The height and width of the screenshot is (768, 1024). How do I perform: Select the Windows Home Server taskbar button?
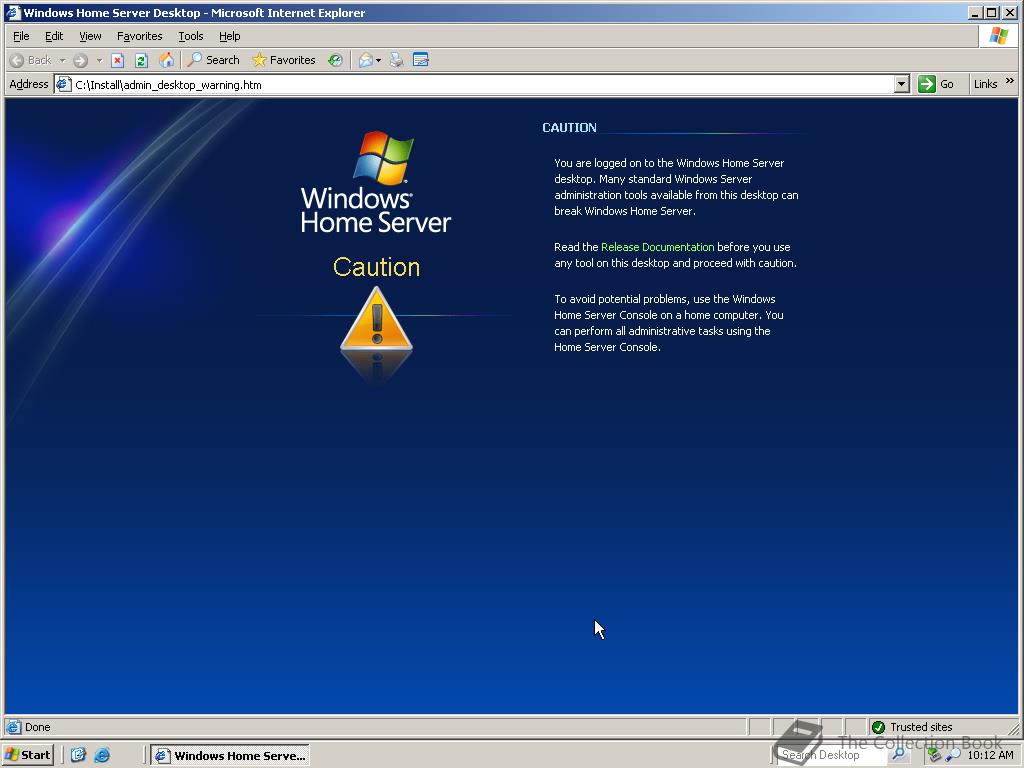click(x=231, y=756)
